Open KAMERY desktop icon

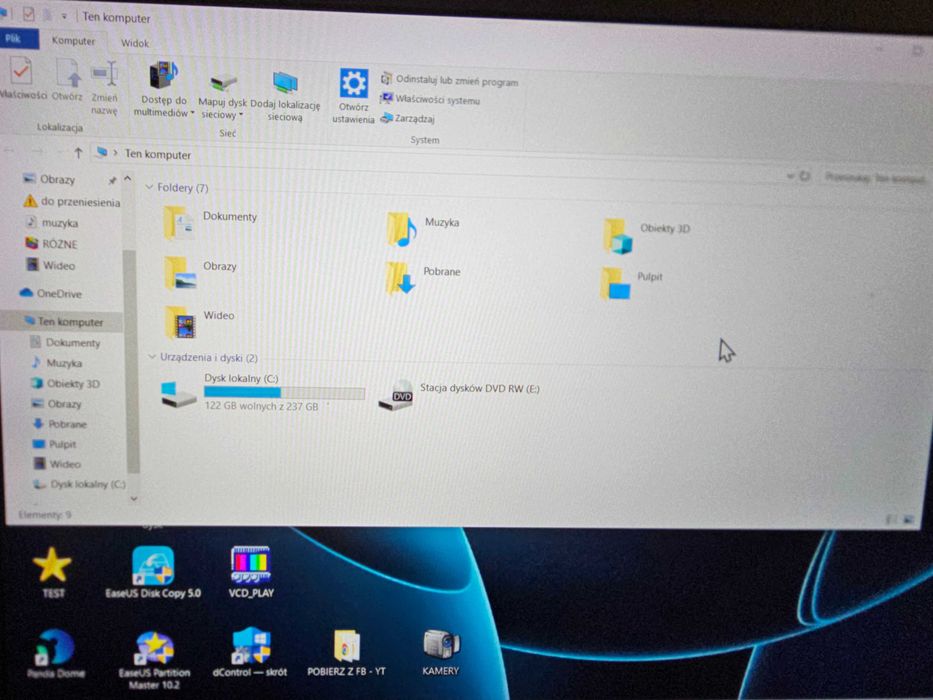click(x=441, y=651)
